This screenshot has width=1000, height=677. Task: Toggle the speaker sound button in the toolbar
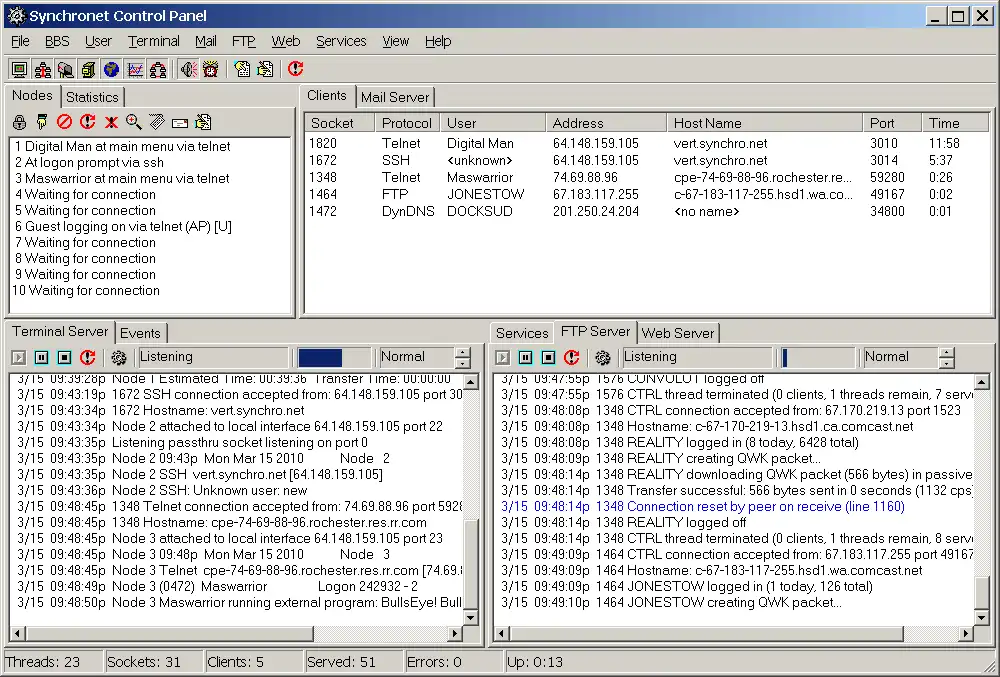pyautogui.click(x=187, y=69)
